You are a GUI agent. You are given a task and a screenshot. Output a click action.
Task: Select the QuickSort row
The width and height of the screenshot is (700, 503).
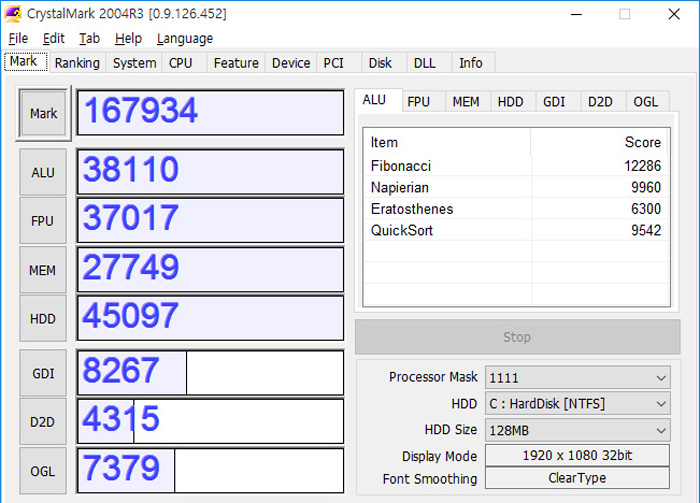[x=516, y=230]
